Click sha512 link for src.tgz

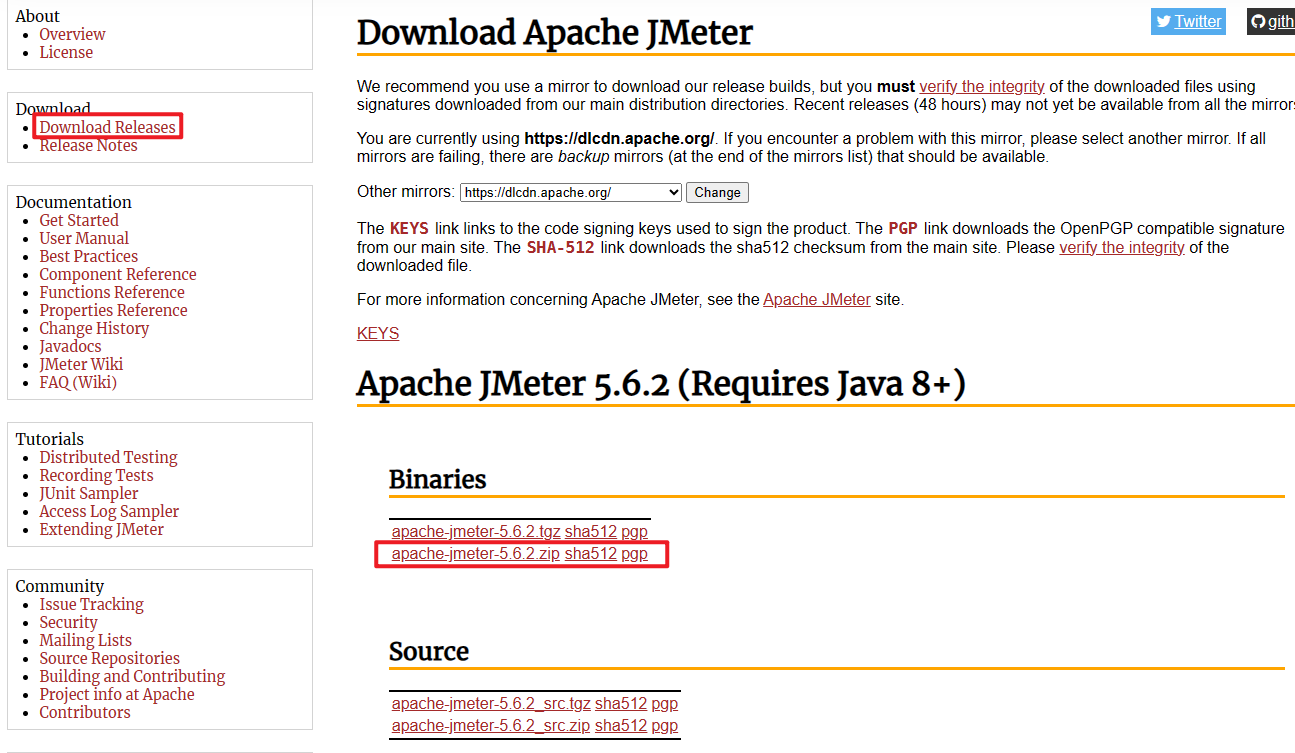tap(621, 703)
